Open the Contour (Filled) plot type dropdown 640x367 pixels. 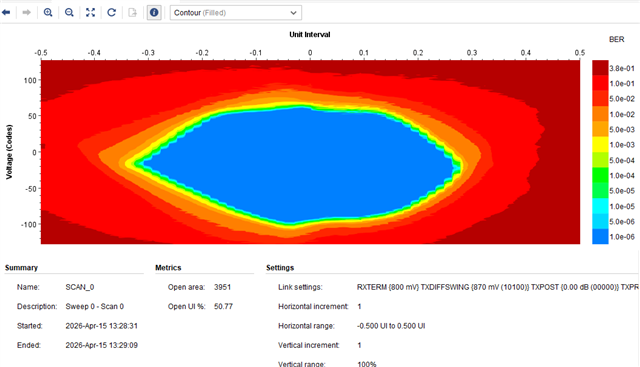pos(236,13)
